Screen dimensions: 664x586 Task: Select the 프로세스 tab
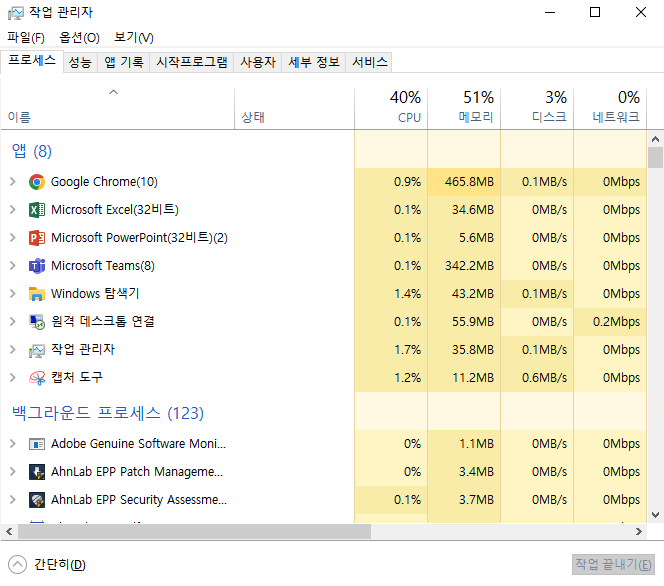click(x=32, y=61)
